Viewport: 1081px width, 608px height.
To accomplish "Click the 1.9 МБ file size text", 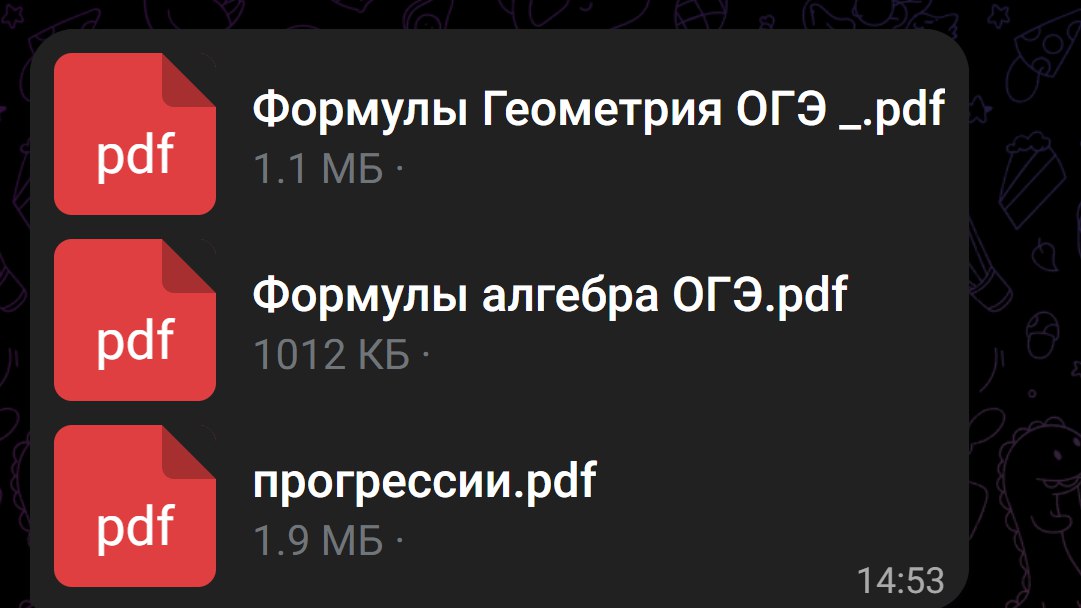I will 318,541.
